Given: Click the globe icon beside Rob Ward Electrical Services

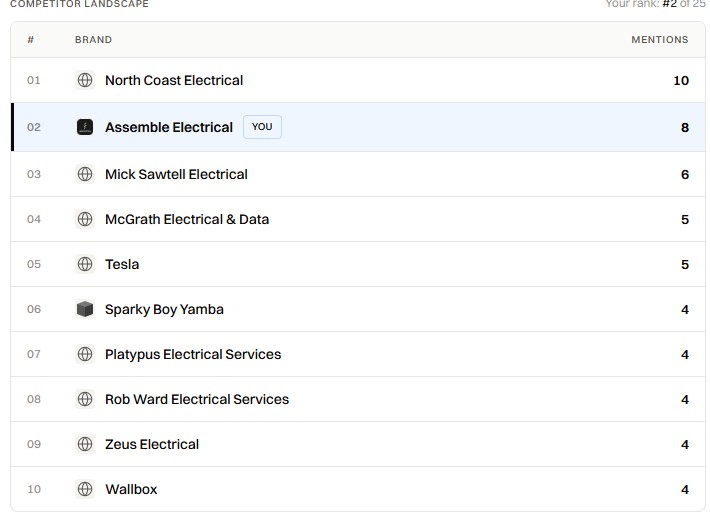Looking at the screenshot, I should (85, 399).
